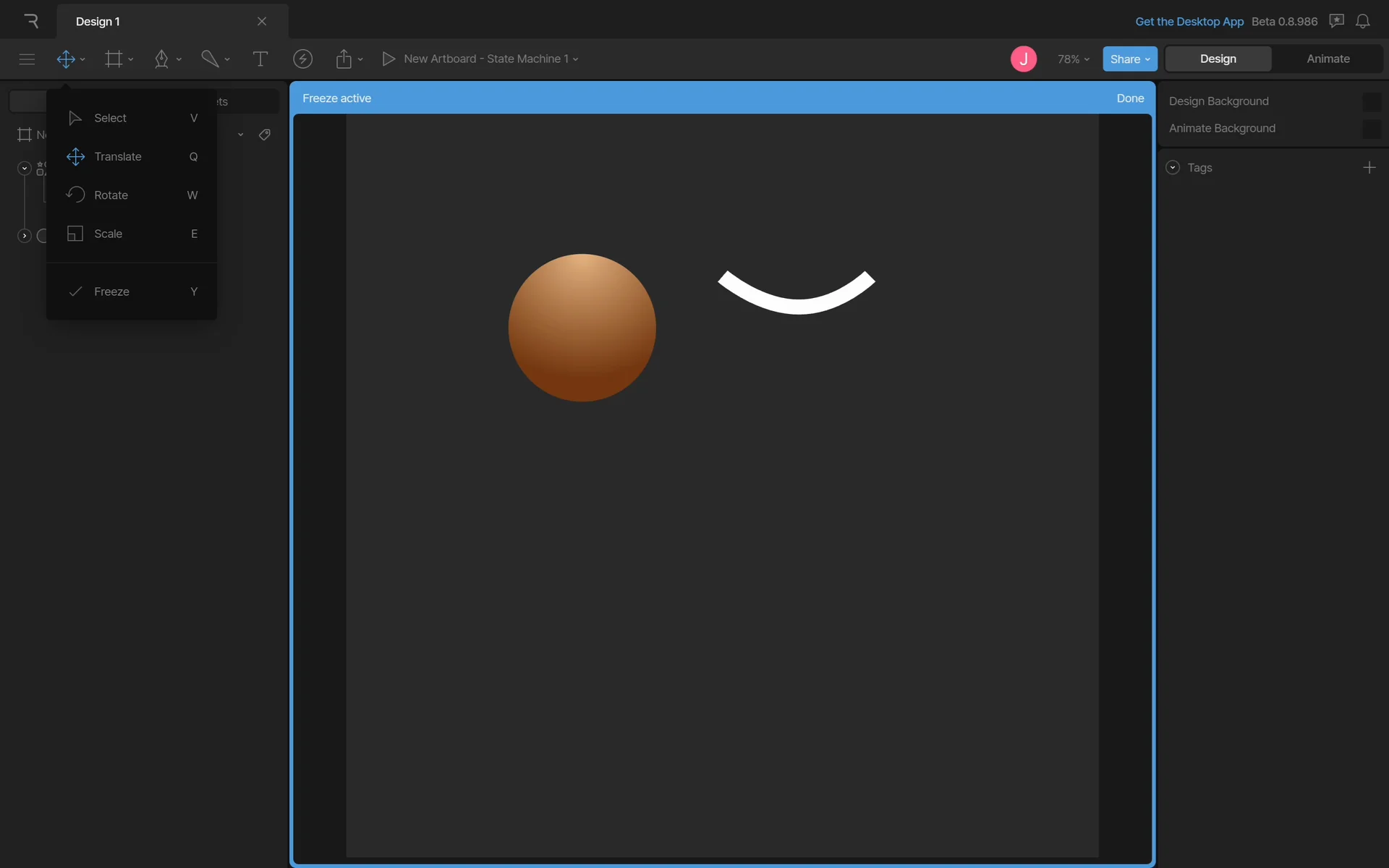This screenshot has height=868, width=1389.
Task: Click Done in Freeze active bar
Action: tap(1129, 98)
